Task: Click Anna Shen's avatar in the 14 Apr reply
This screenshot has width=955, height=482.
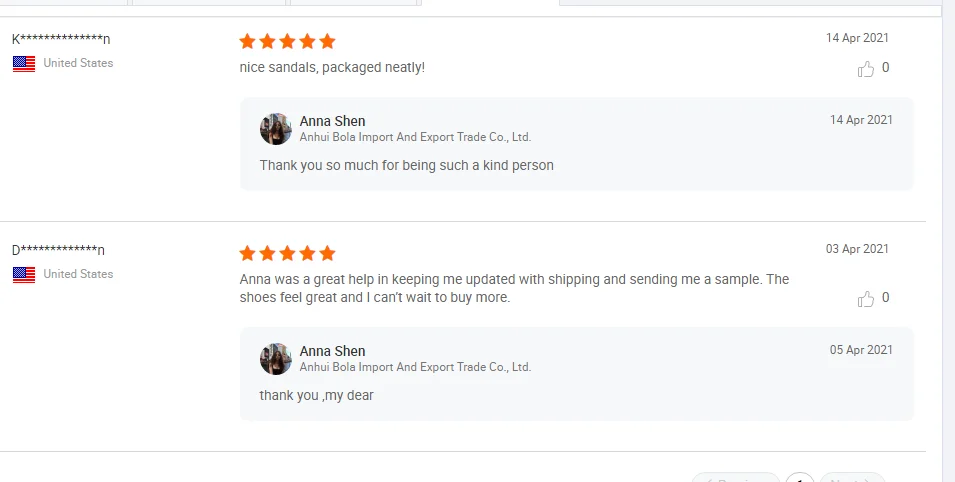Action: [276, 129]
